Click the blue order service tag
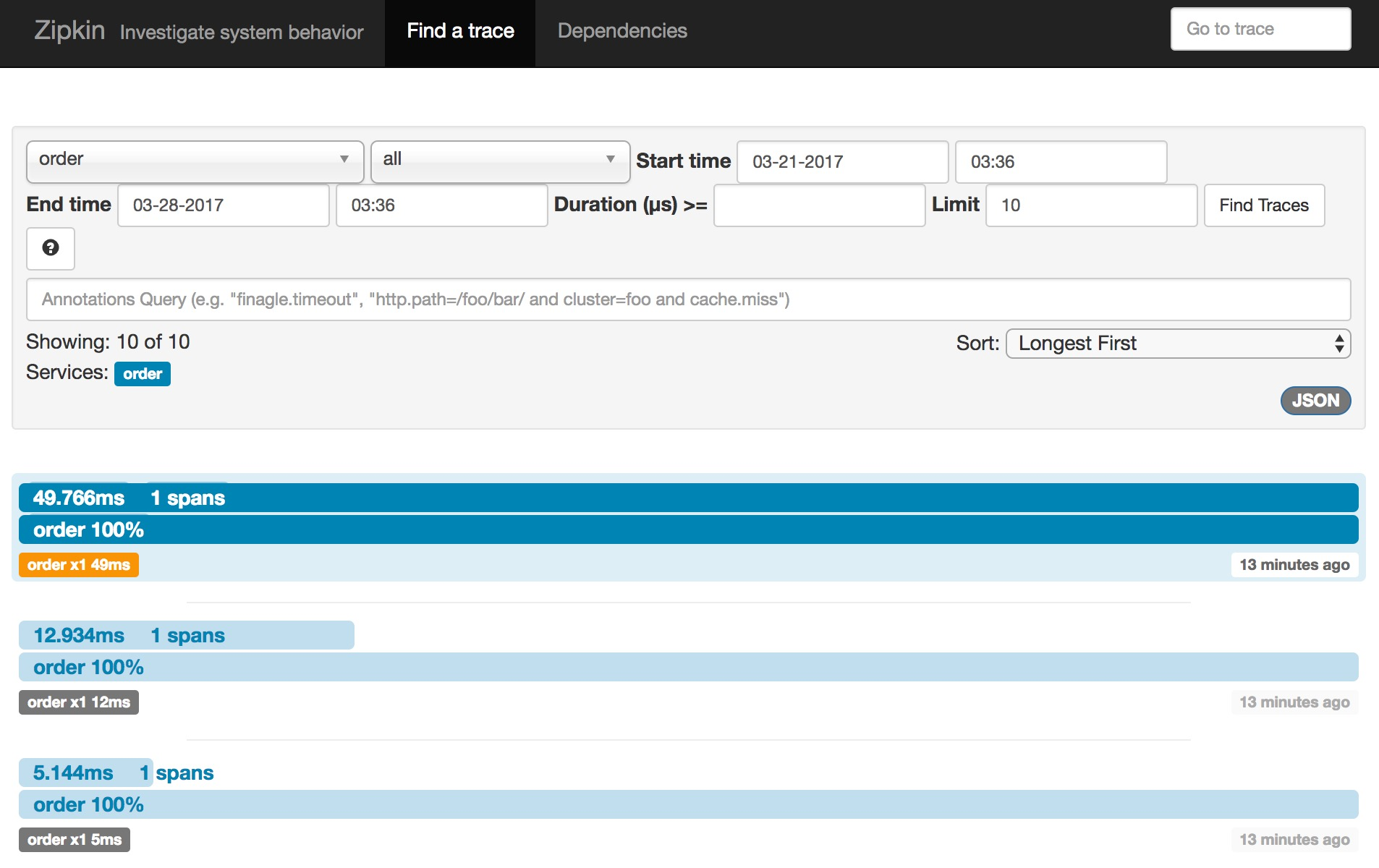 click(143, 374)
